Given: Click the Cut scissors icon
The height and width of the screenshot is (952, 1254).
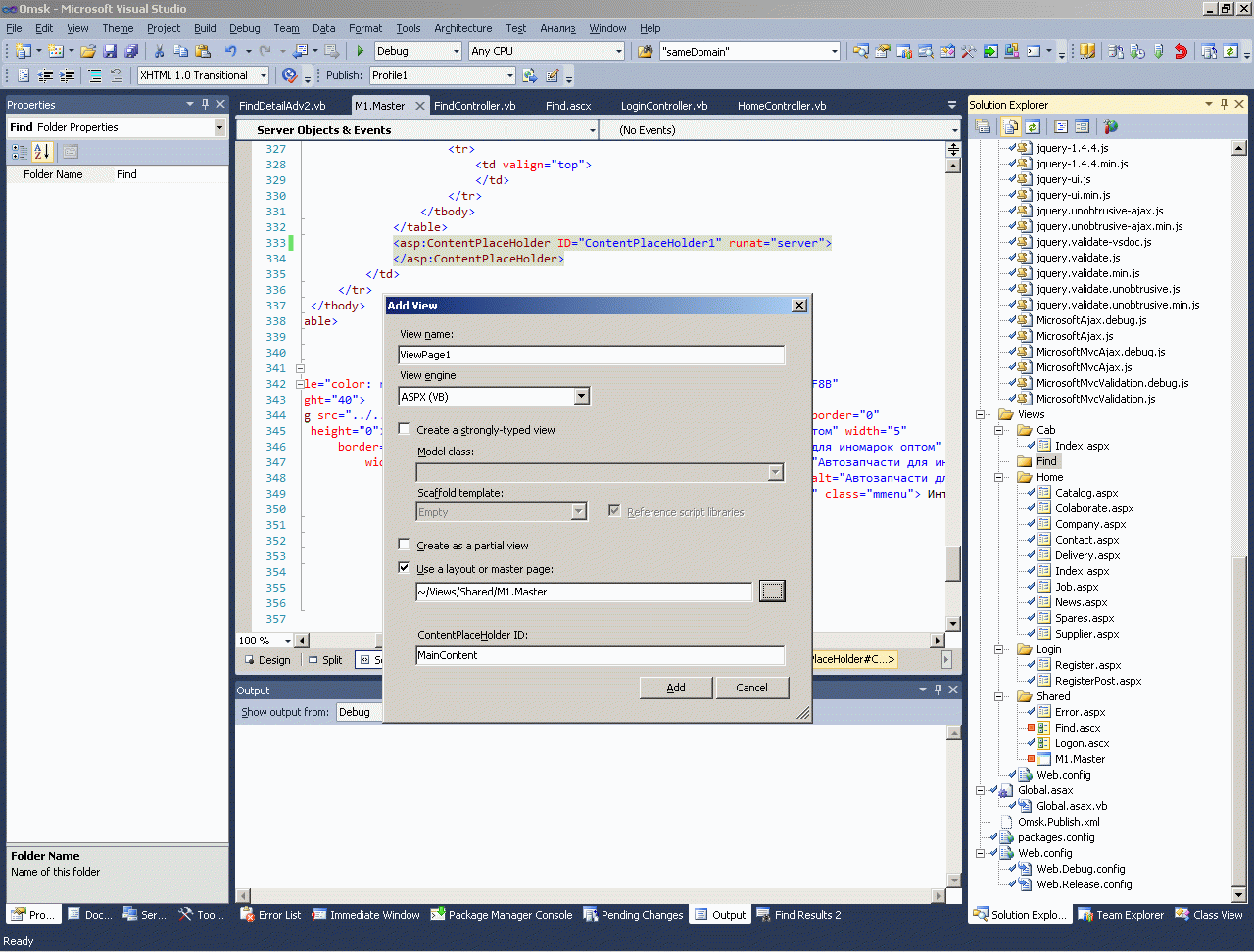Looking at the screenshot, I should click(159, 51).
